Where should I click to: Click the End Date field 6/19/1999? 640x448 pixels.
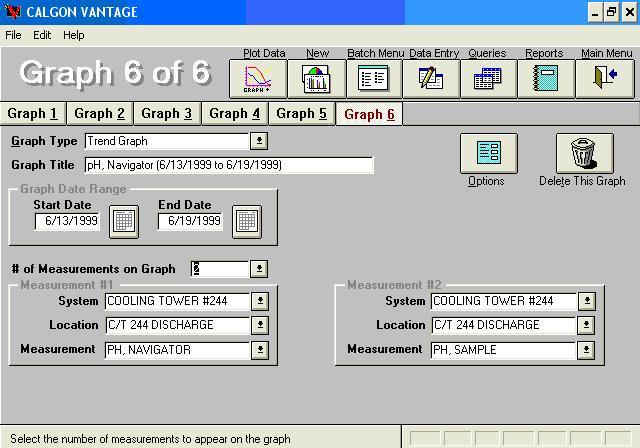click(x=190, y=222)
